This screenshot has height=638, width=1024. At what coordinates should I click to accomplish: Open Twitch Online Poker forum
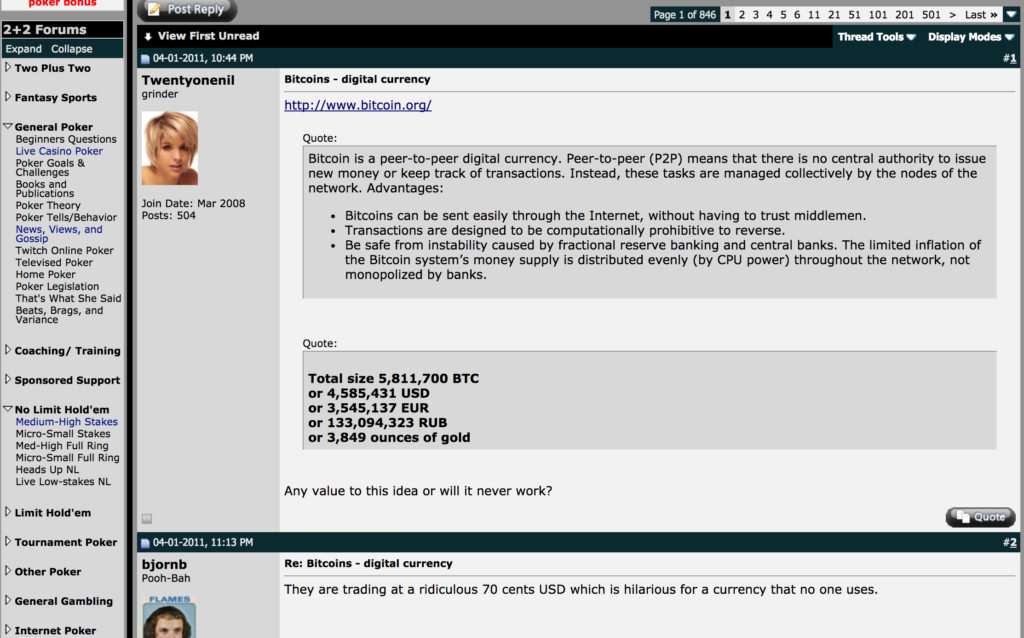click(x=64, y=250)
